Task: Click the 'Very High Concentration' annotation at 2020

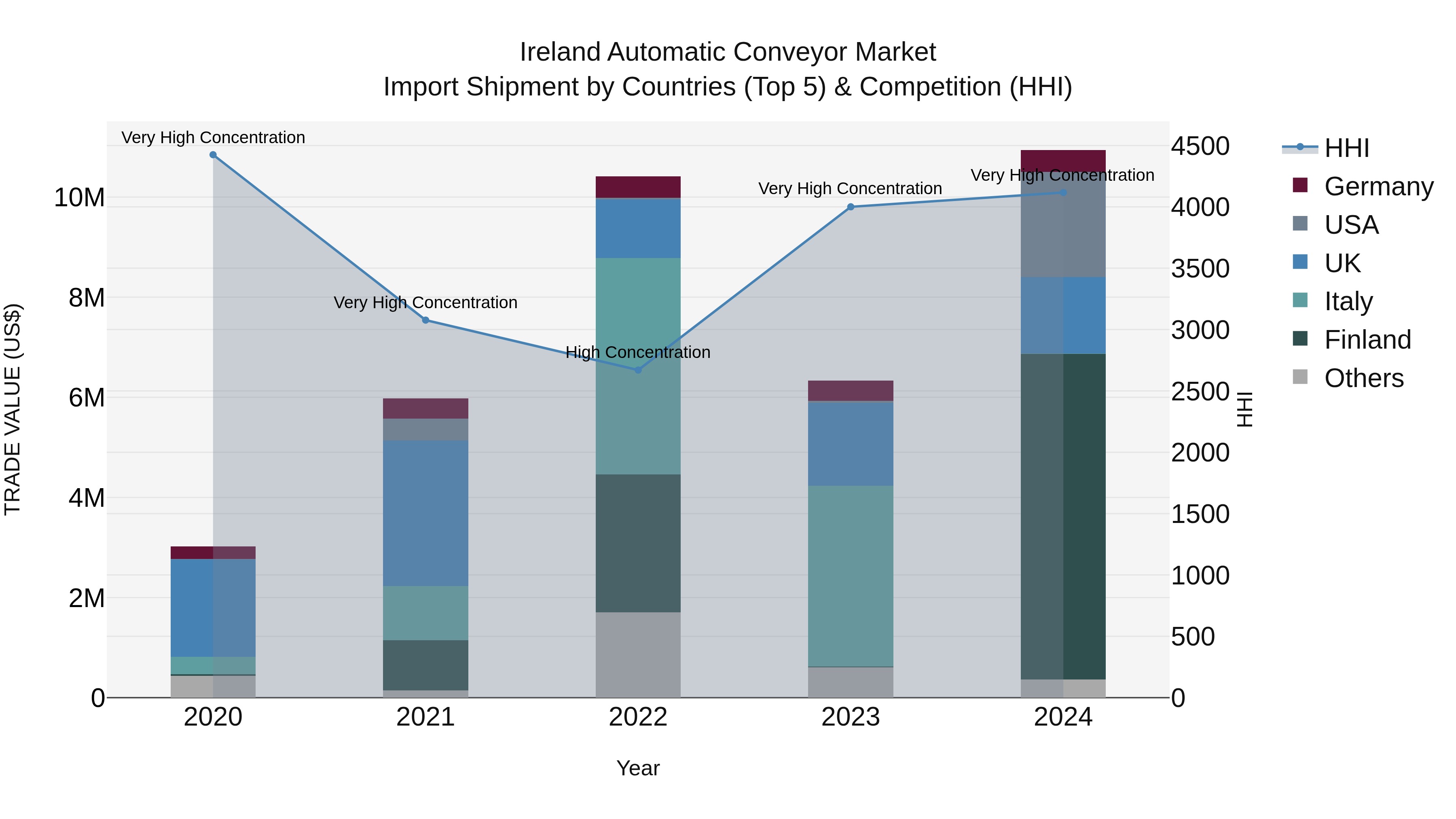Action: tap(213, 138)
